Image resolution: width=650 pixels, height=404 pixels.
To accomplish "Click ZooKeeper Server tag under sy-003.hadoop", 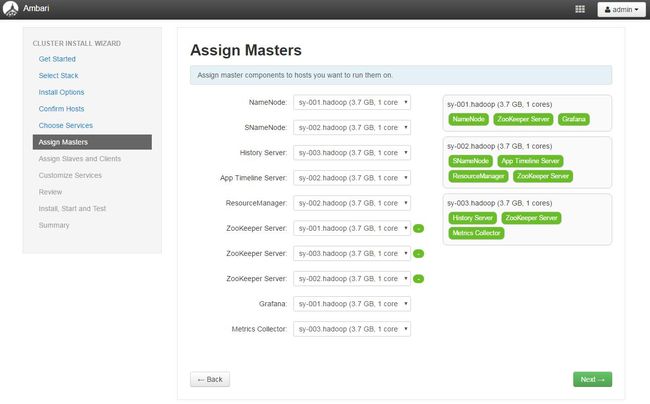I will (531, 218).
